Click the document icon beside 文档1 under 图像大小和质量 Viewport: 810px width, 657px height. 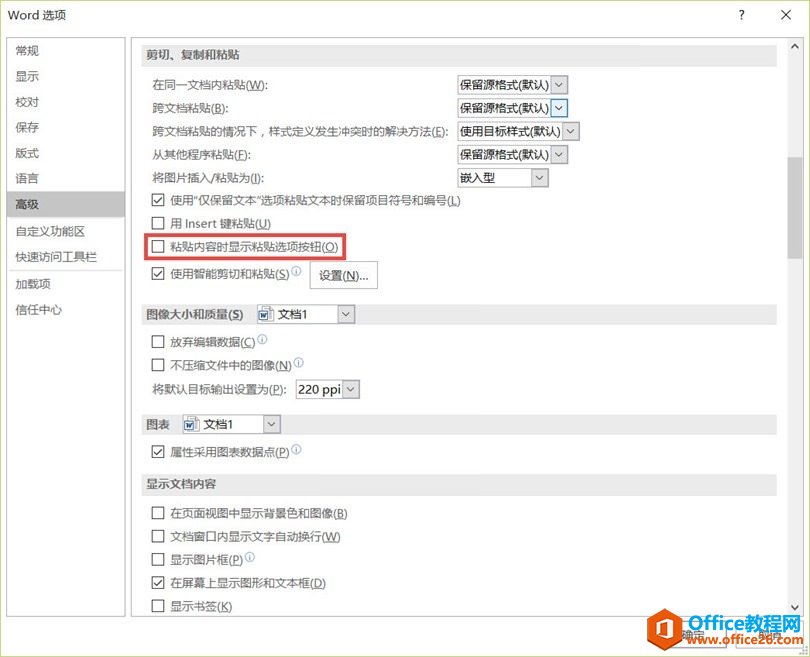(264, 313)
